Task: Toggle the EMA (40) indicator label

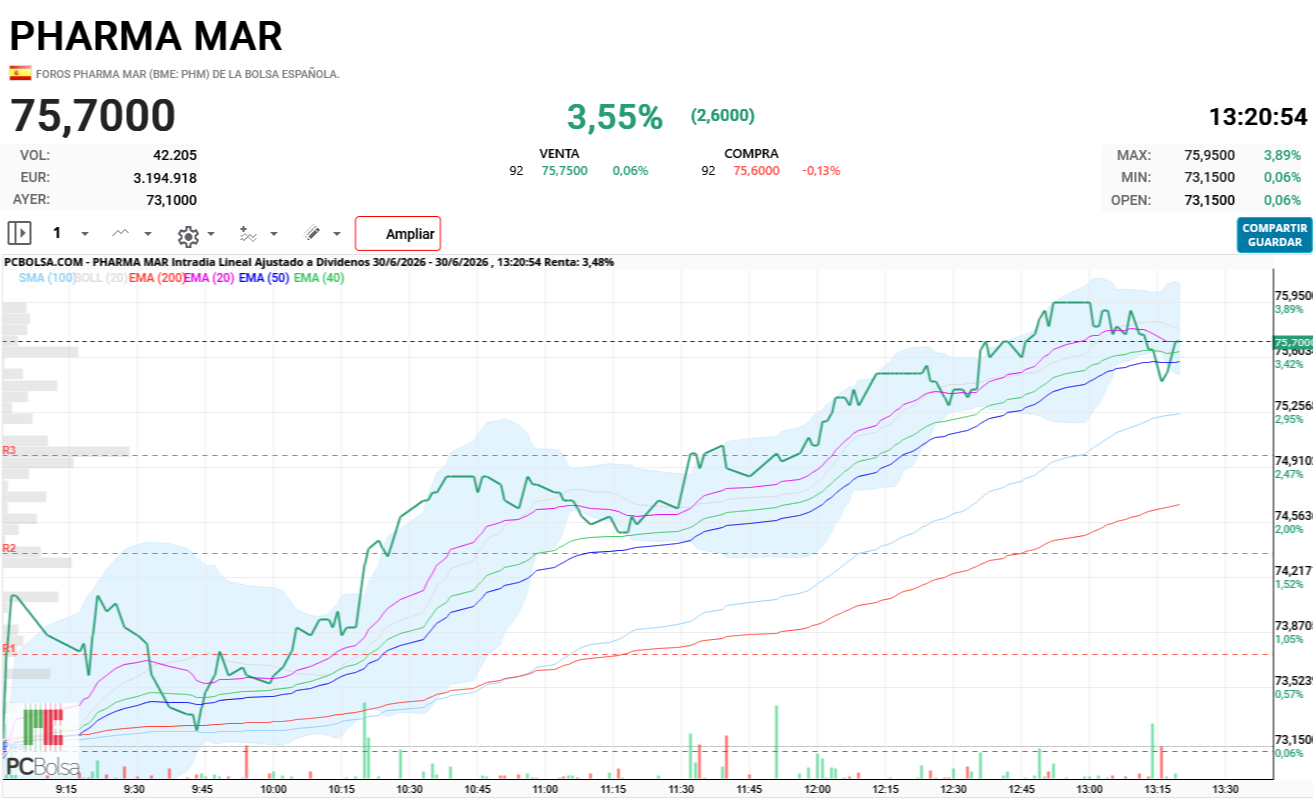Action: (x=319, y=278)
